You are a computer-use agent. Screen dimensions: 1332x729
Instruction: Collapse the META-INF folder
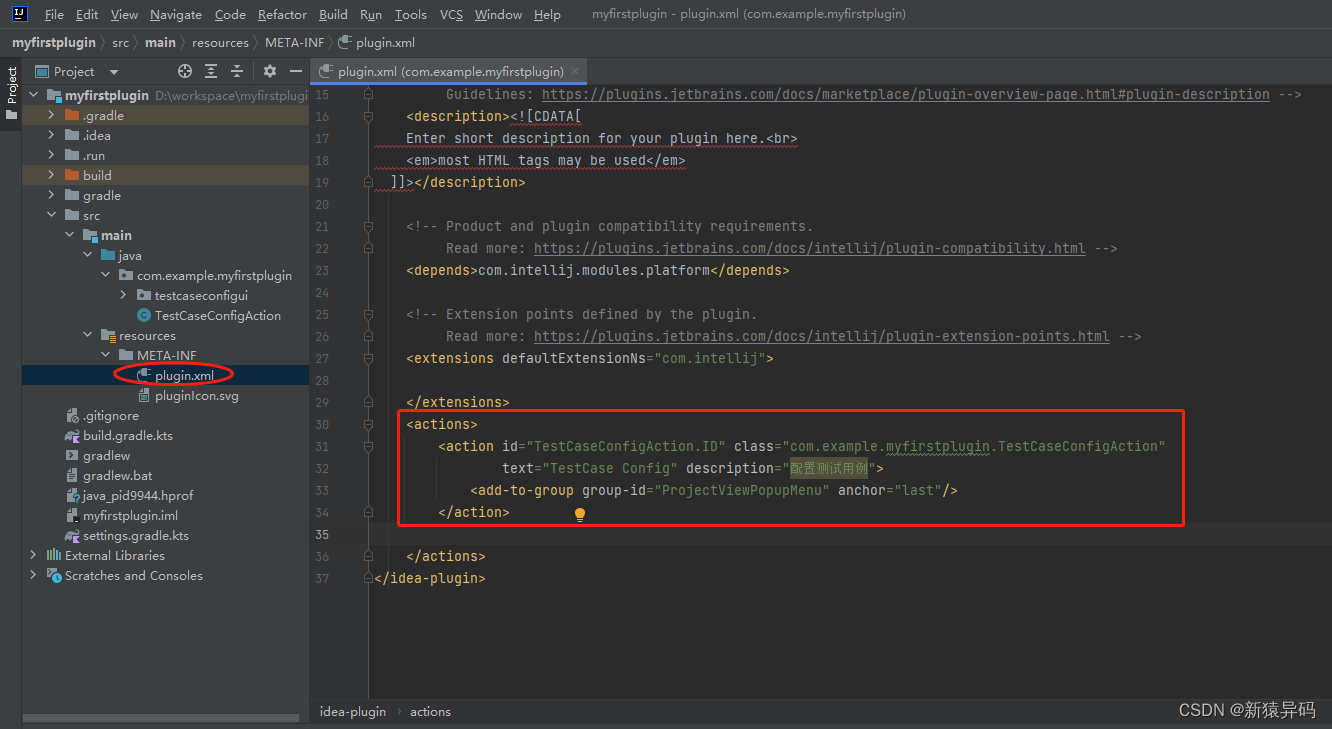(x=106, y=355)
